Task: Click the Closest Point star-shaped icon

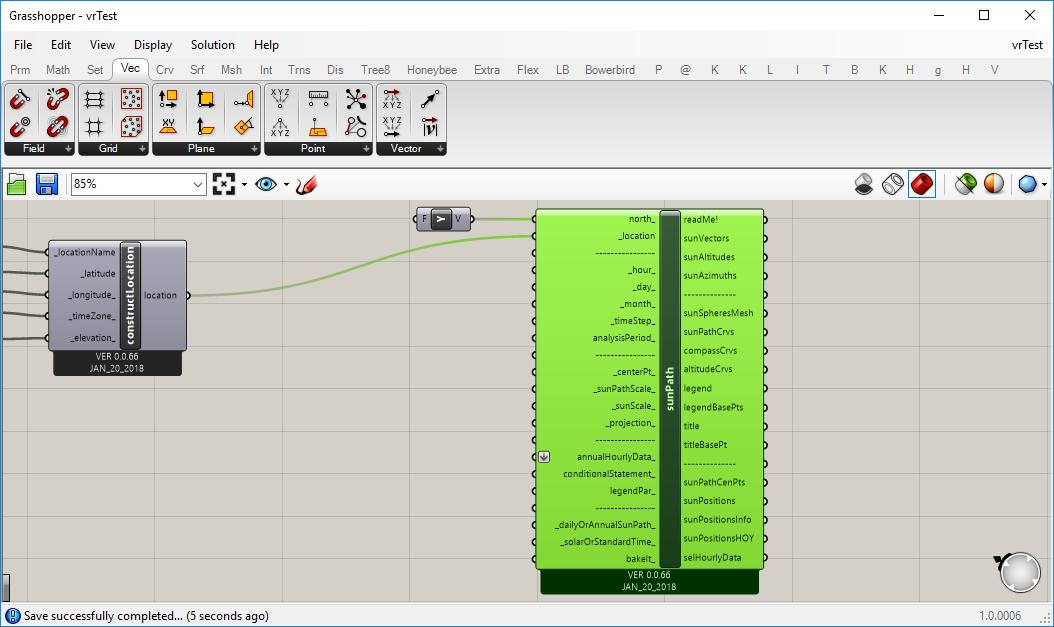Action: tap(356, 99)
